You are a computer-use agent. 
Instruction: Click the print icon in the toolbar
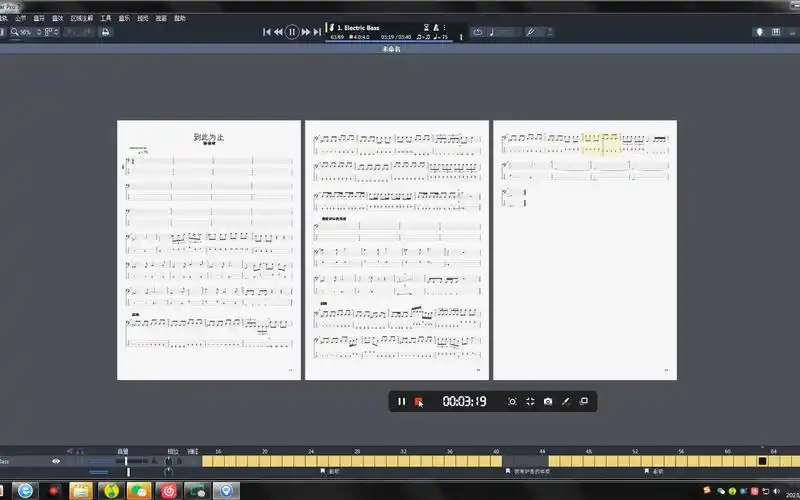click(105, 32)
